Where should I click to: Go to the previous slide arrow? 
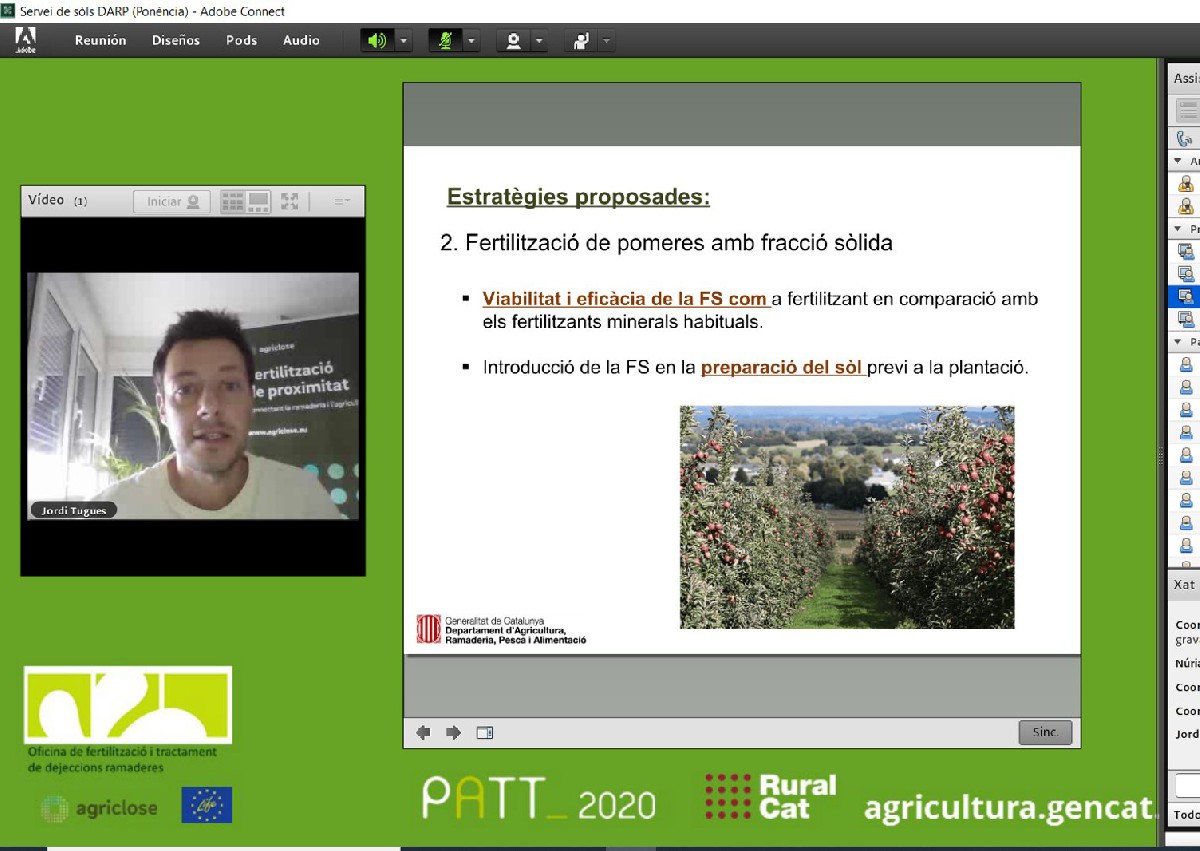(423, 733)
